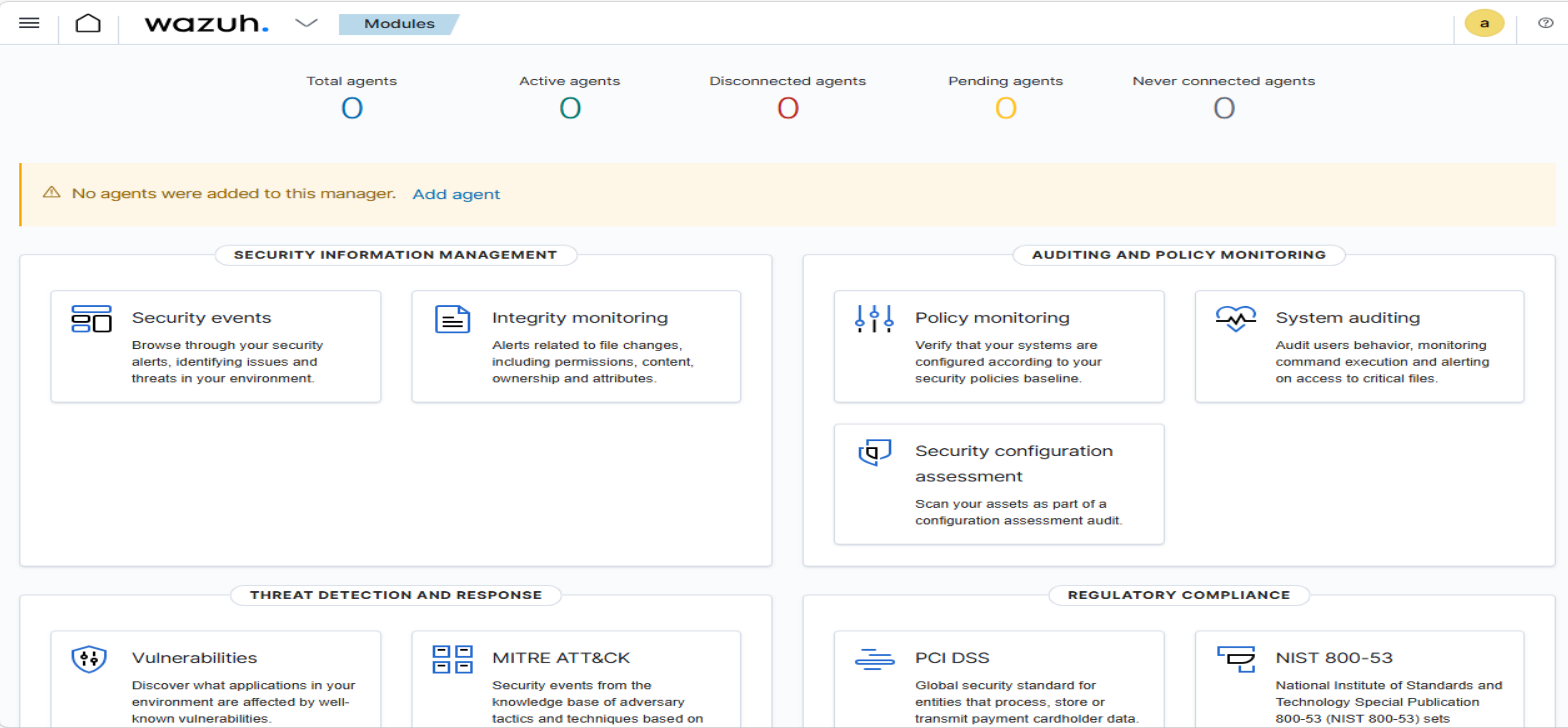Click the Security Information Management heading
Viewport: 1568px width, 728px height.
coord(396,255)
